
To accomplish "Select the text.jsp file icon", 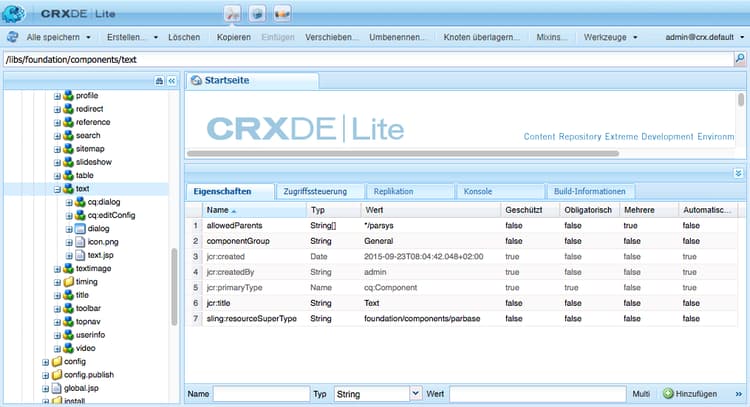I will coord(80,255).
